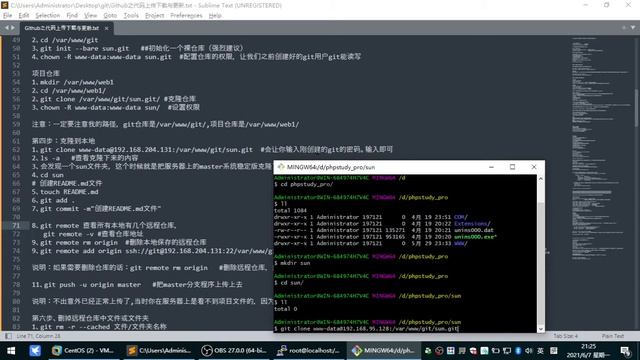640x360 pixels.
Task: Open the Preferences menu
Action: 186,16
